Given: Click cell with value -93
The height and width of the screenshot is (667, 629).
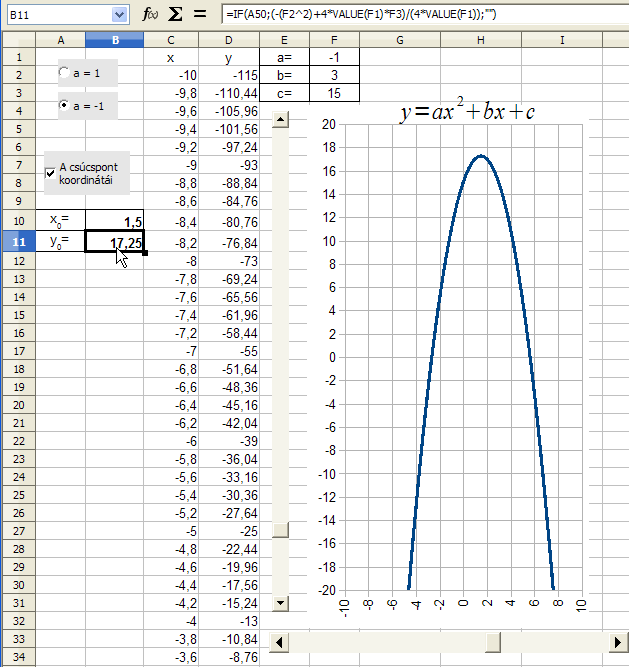Looking at the screenshot, I should click(x=229, y=165).
